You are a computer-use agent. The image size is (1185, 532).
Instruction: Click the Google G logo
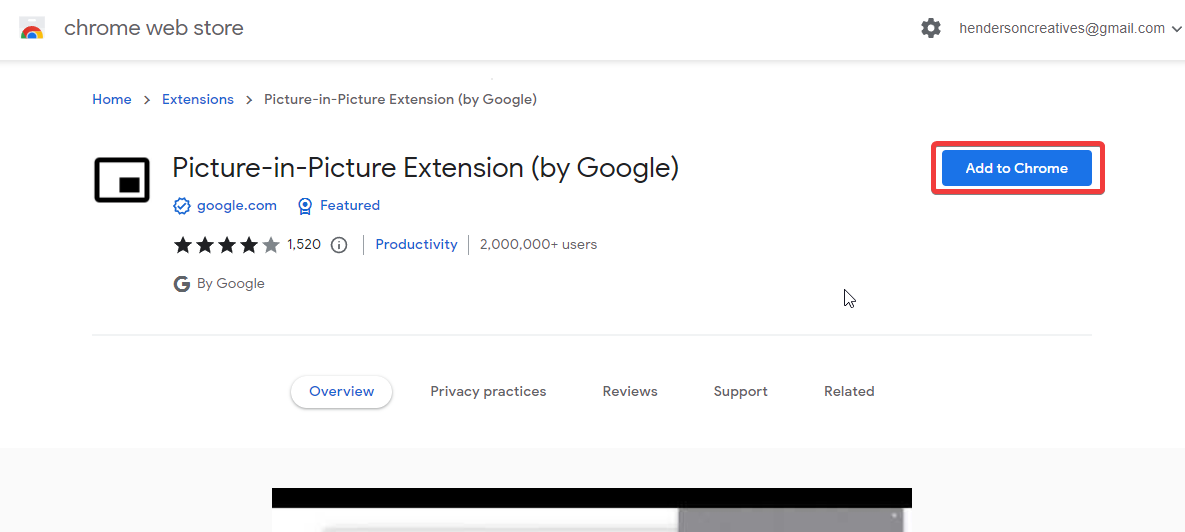[x=182, y=284]
